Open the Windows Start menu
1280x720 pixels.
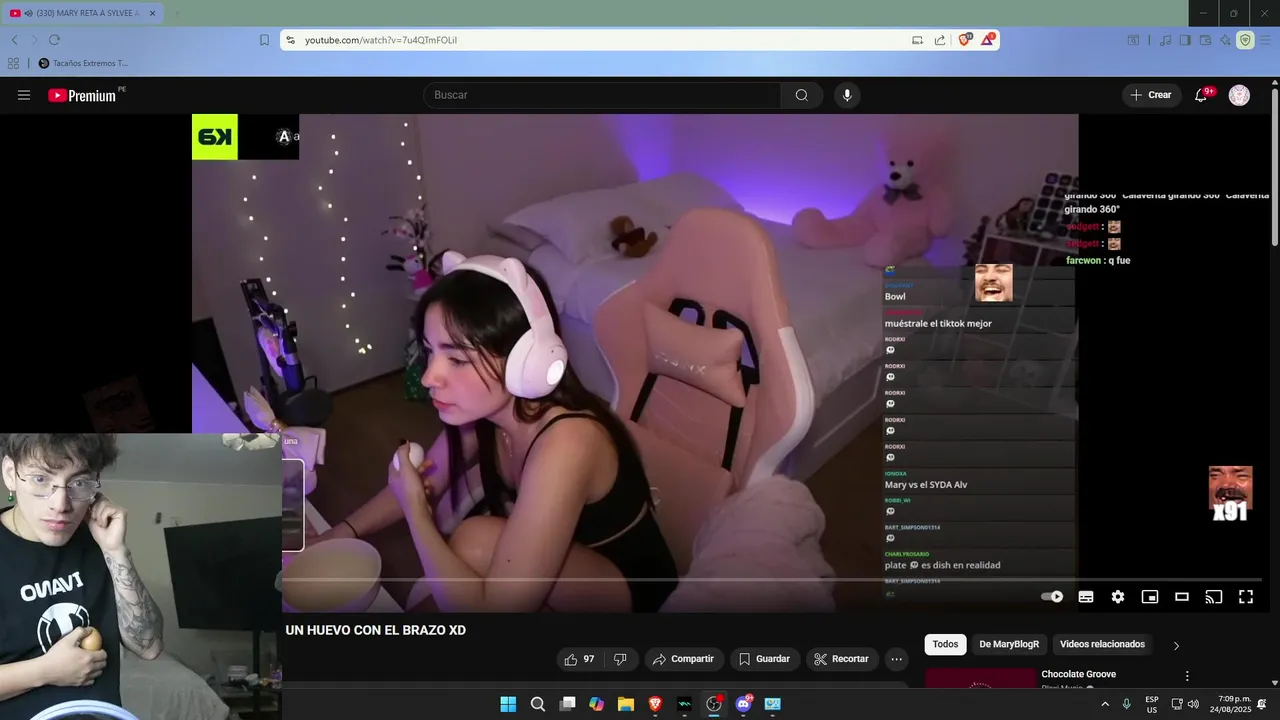(x=508, y=704)
